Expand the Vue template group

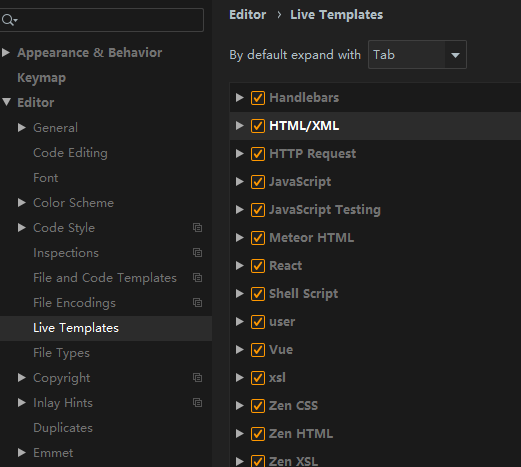click(x=239, y=349)
